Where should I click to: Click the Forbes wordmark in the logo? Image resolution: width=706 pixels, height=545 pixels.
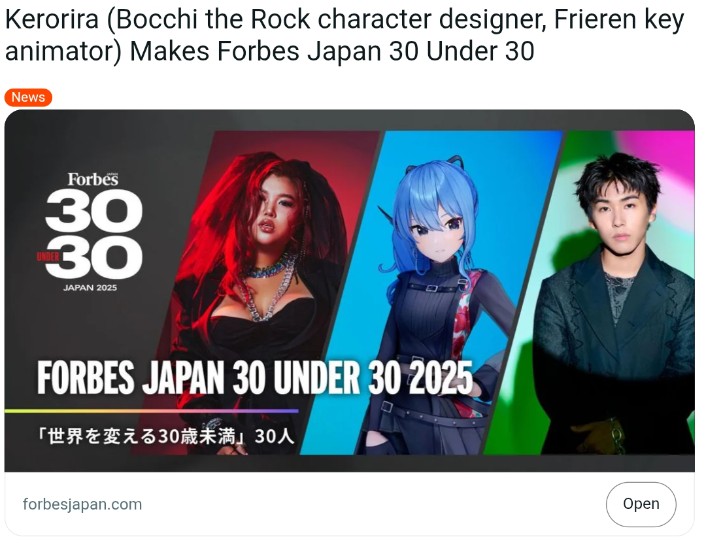(x=93, y=179)
